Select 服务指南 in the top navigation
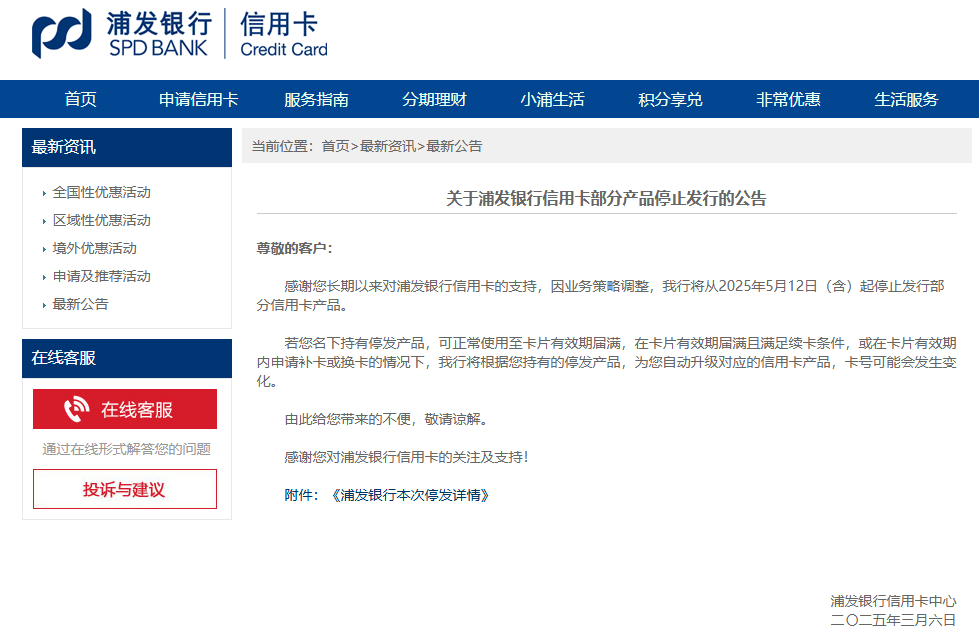Image resolution: width=979 pixels, height=633 pixels. click(317, 99)
